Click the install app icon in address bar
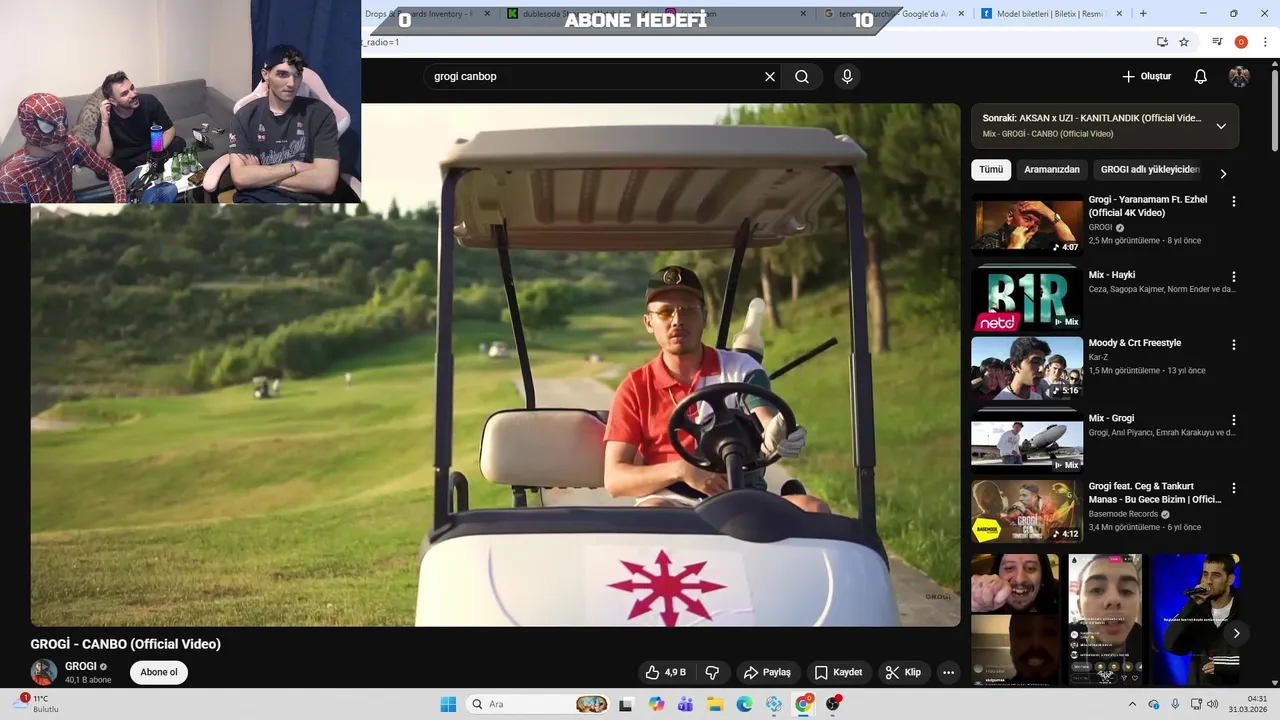This screenshot has width=1280, height=720. (1162, 42)
